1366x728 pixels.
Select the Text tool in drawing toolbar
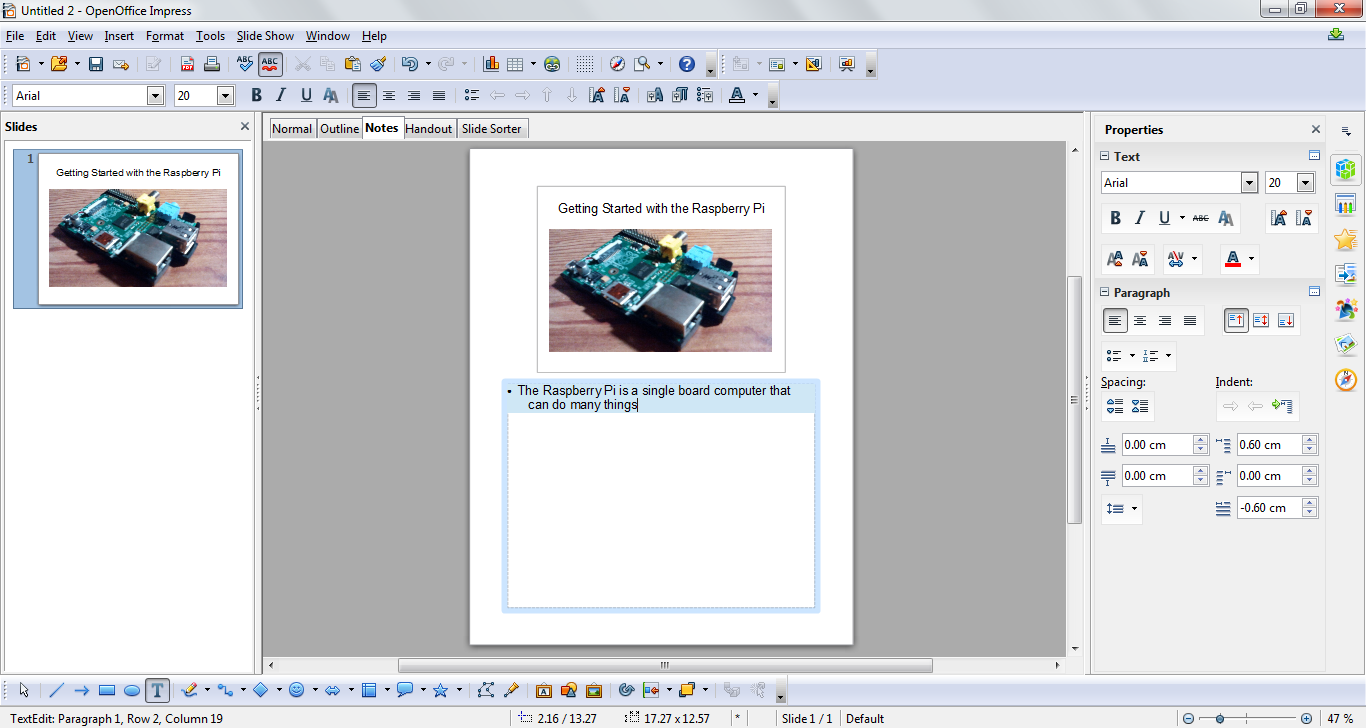point(157,690)
